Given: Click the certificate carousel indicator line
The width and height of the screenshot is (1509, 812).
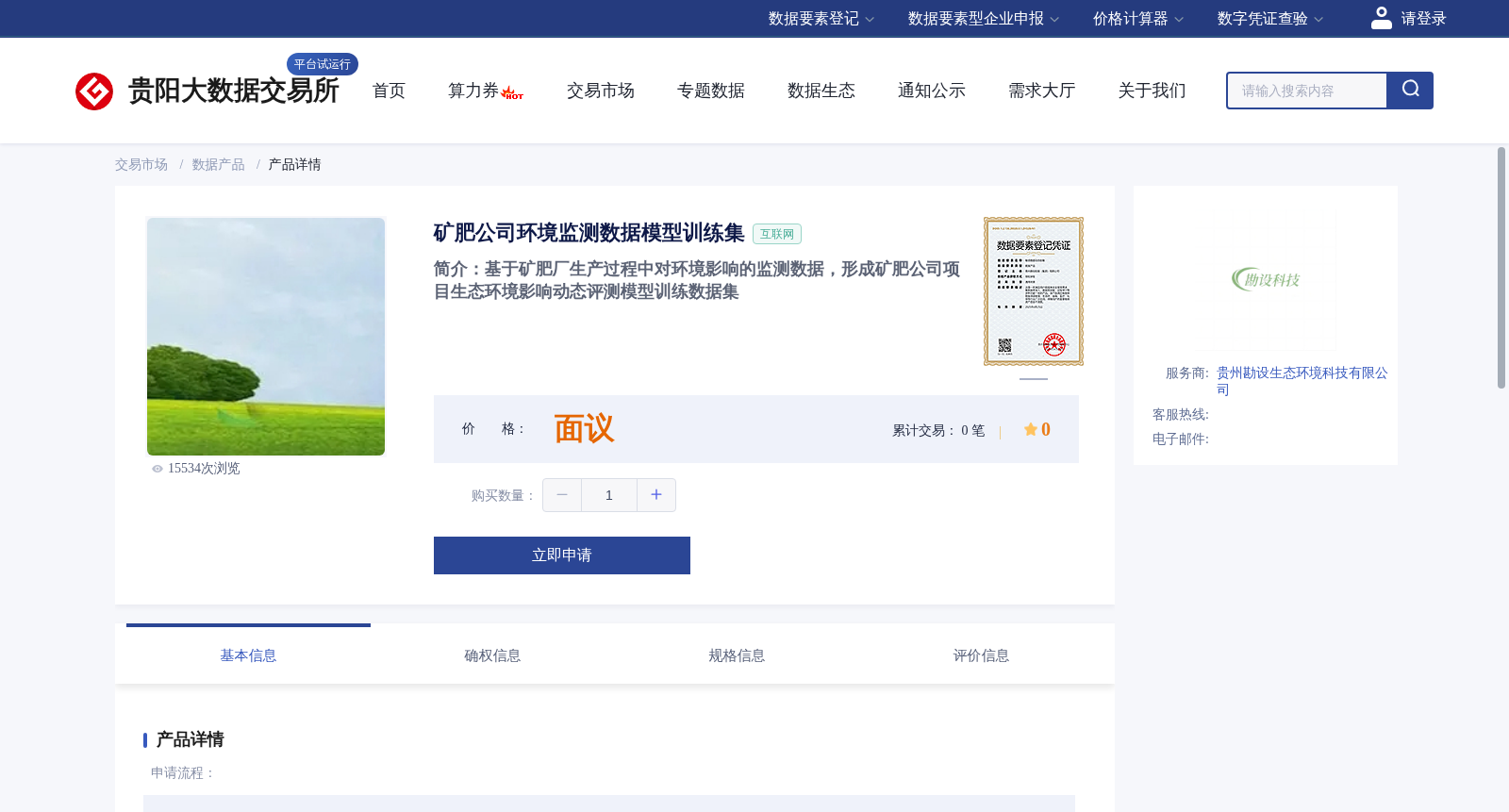Looking at the screenshot, I should click(1034, 379).
